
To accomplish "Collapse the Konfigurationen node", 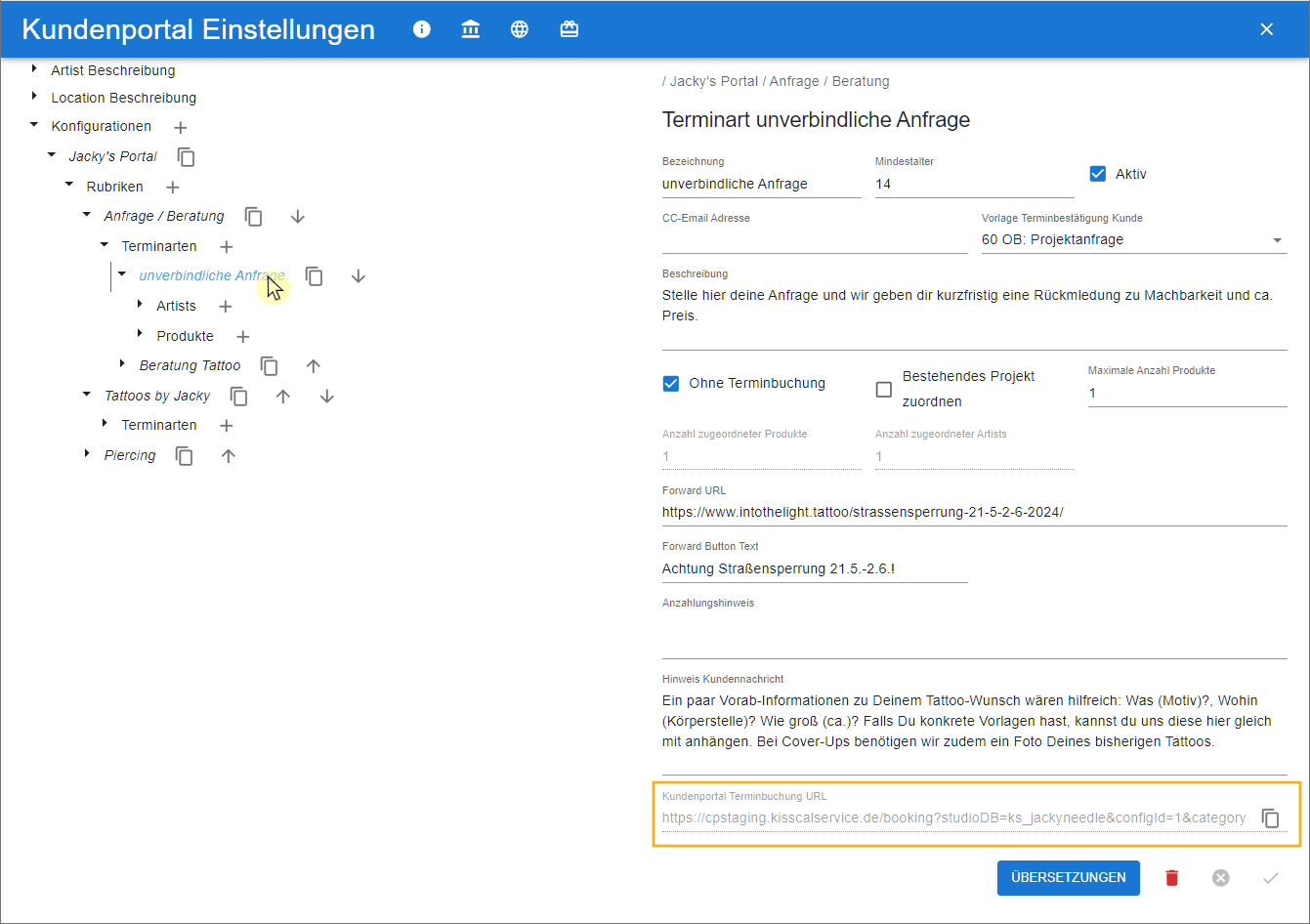I will [34, 125].
